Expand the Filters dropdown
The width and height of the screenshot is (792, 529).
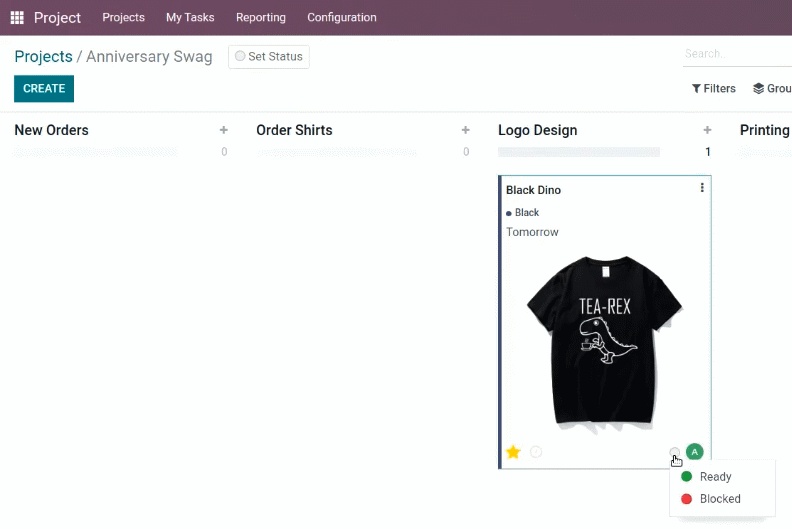click(714, 88)
